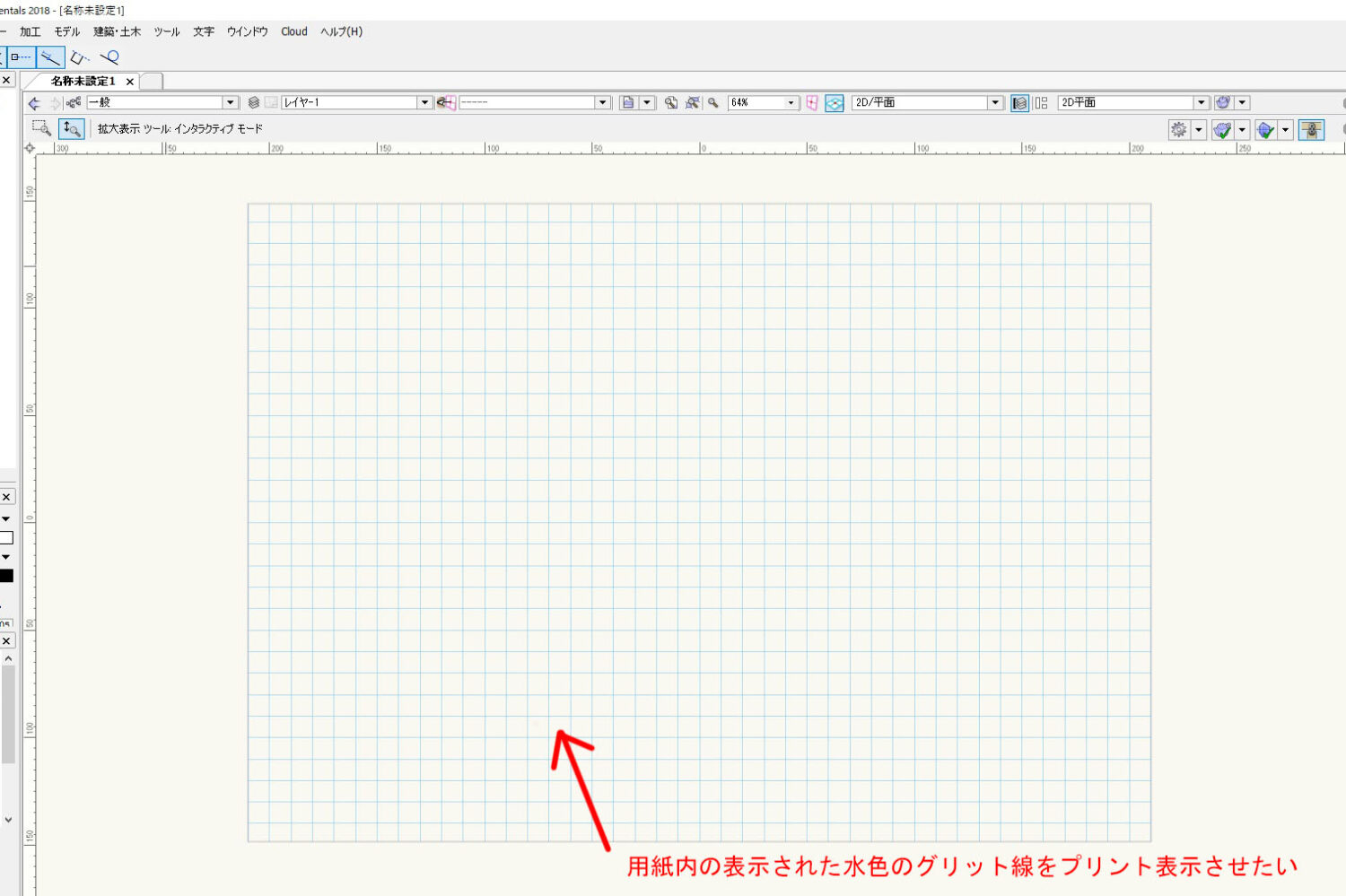Click the greyed layer options icon before レイヤー1
1346x896 pixels.
271,103
